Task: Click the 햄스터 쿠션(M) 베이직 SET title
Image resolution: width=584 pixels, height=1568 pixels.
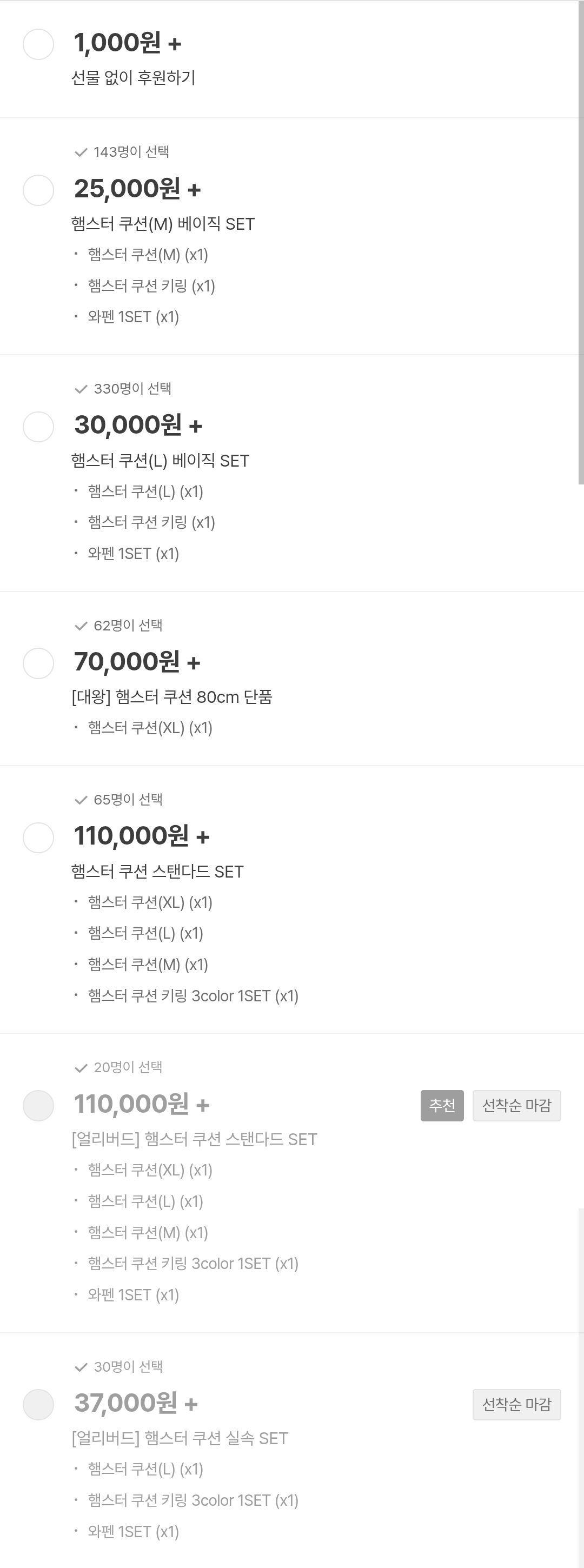Action: pyautogui.click(x=163, y=224)
